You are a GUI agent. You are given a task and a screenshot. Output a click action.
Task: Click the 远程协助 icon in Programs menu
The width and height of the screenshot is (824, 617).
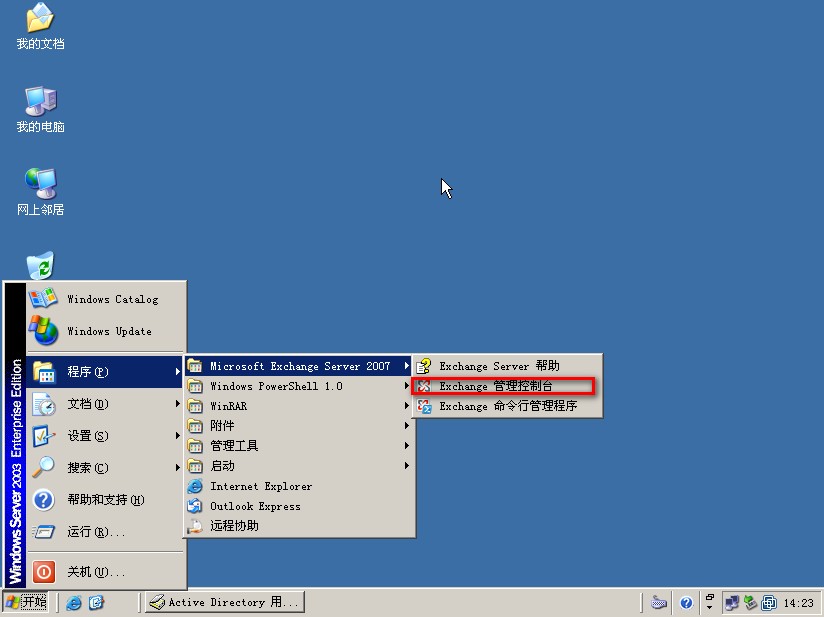click(195, 526)
